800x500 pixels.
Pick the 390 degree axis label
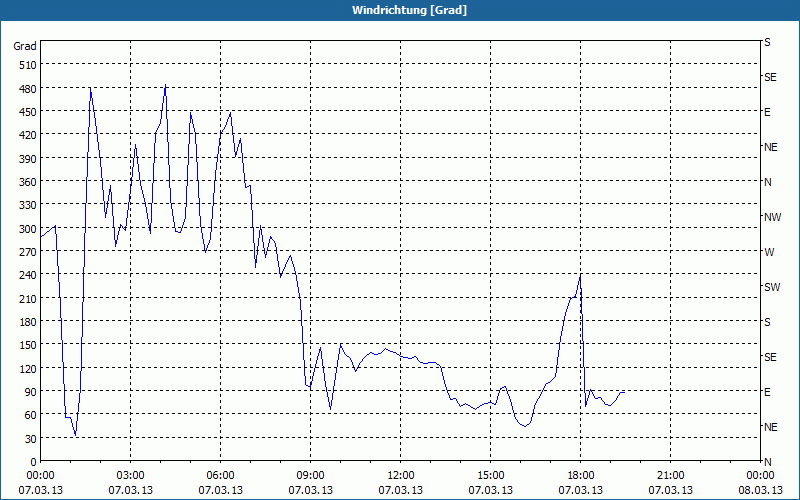[28, 159]
